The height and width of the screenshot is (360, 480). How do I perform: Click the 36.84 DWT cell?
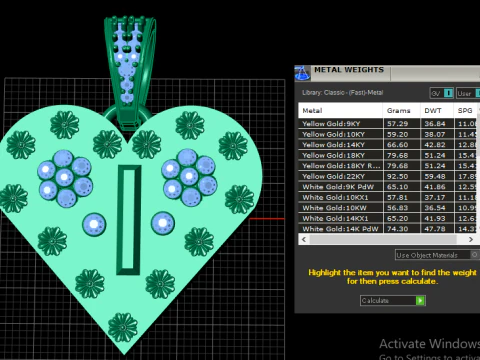click(x=437, y=124)
